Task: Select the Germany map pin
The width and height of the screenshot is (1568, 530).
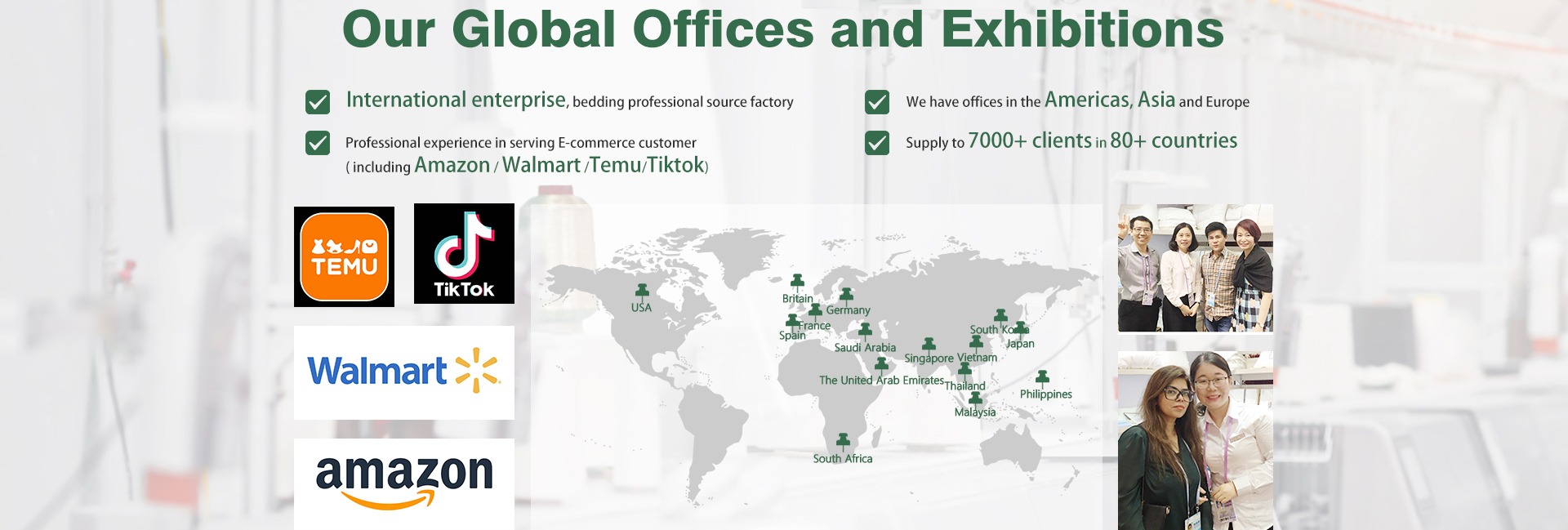Action: pos(847,295)
